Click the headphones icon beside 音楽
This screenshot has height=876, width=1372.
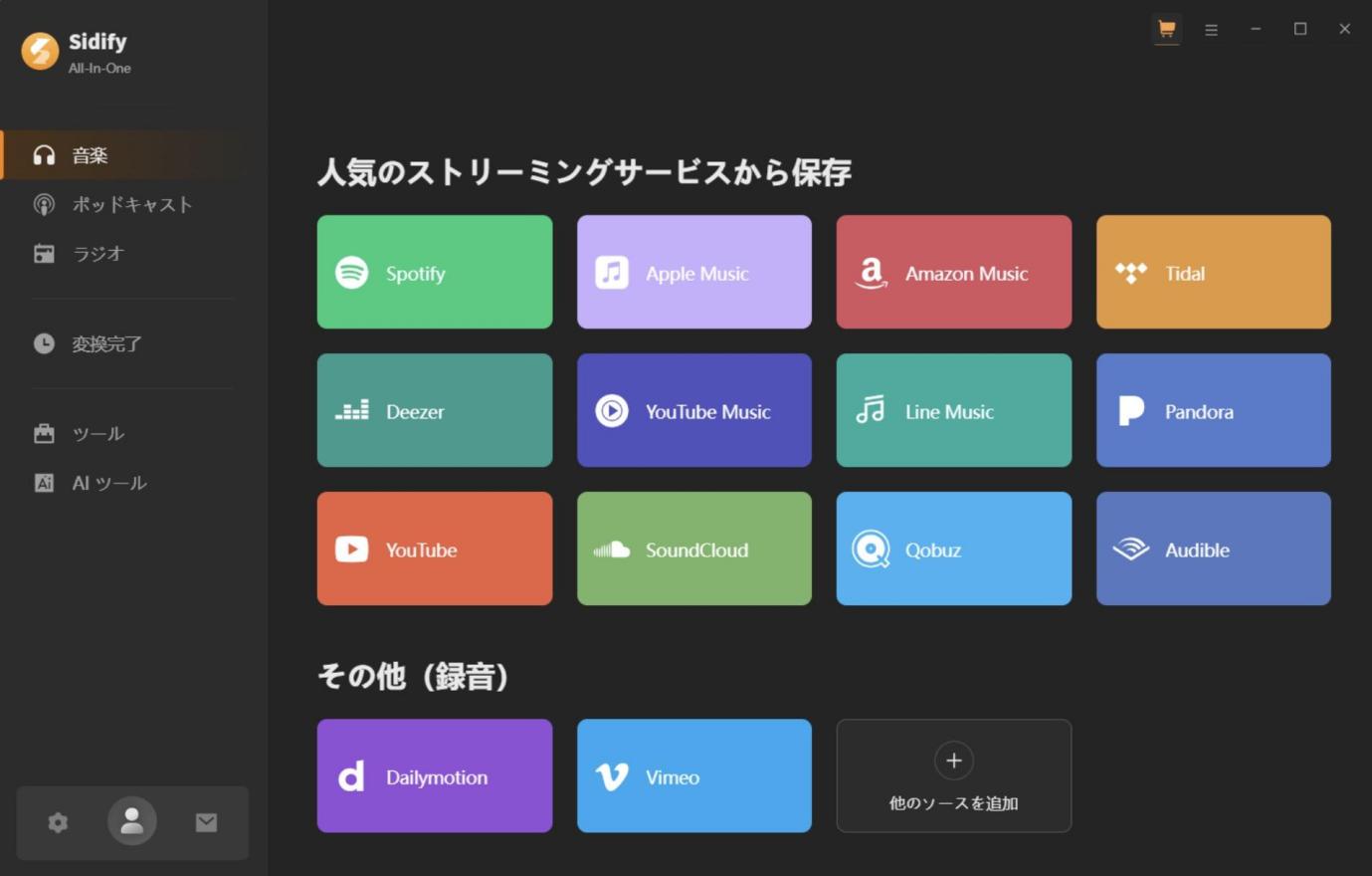click(44, 155)
